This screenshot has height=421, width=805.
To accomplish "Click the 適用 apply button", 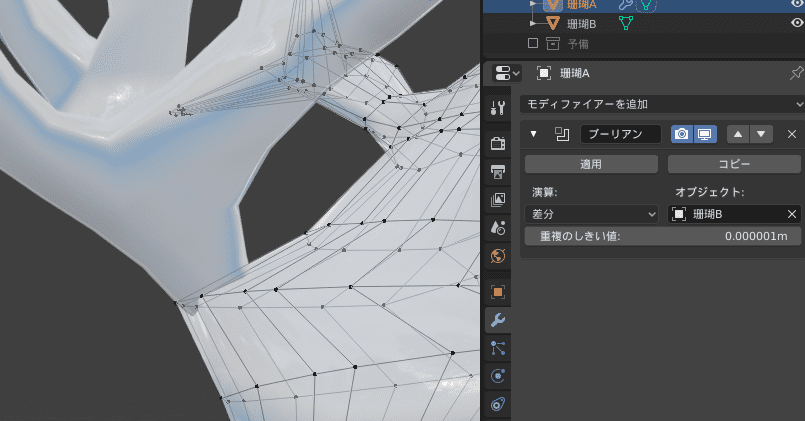I will (591, 164).
